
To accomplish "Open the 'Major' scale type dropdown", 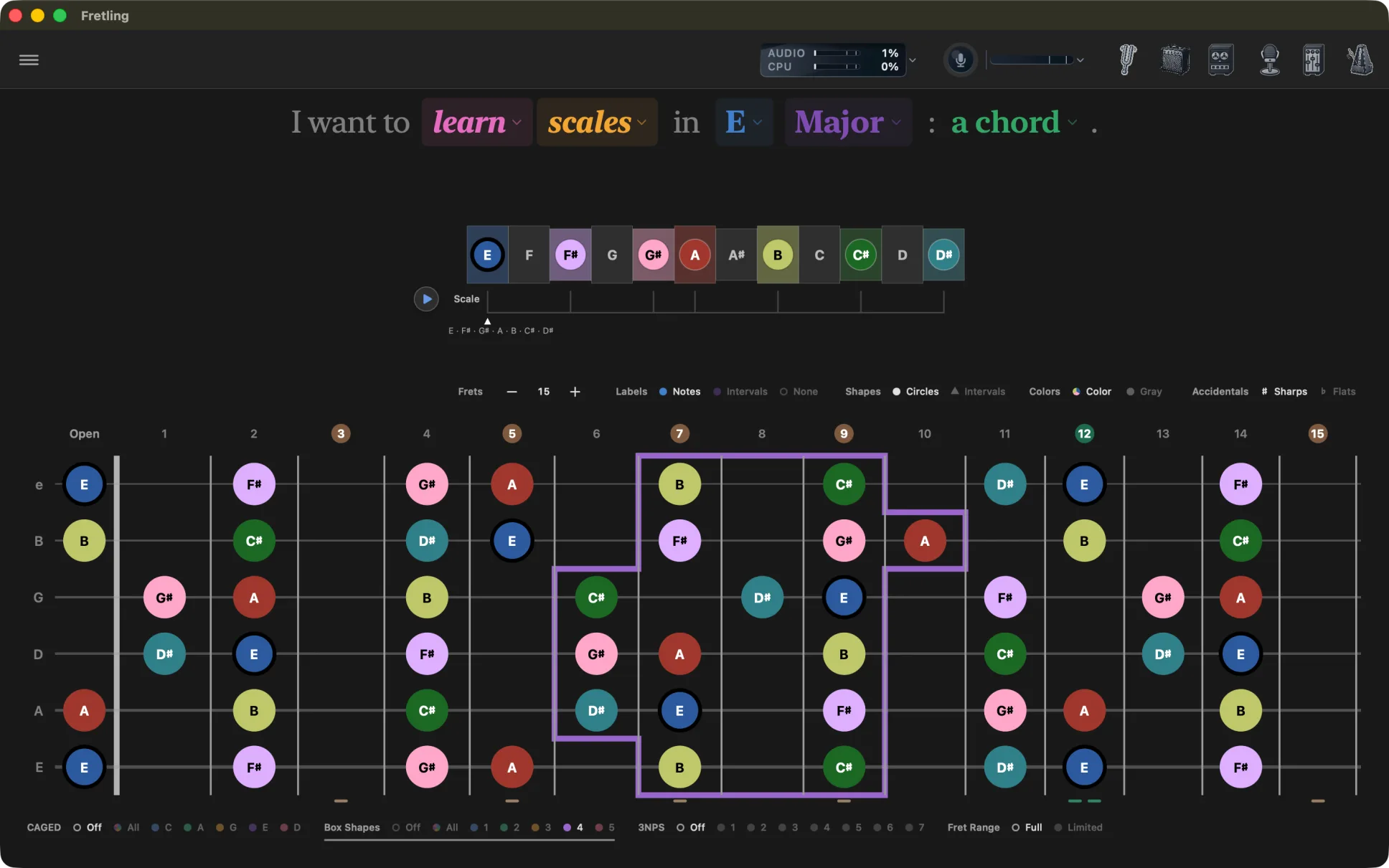I will point(848,122).
